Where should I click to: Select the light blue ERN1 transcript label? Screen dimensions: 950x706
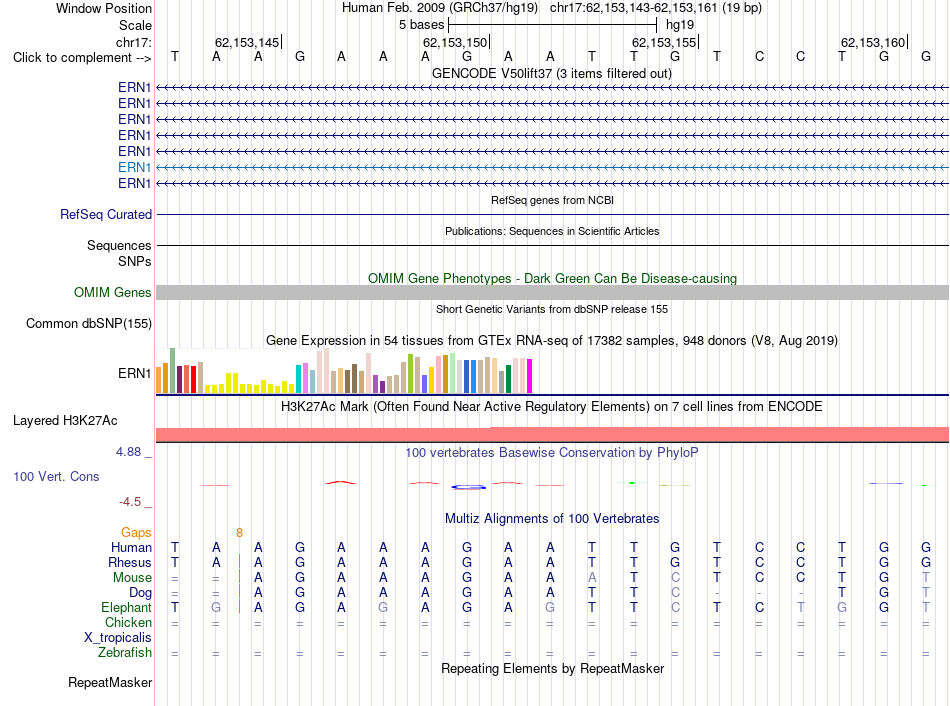click(x=135, y=167)
